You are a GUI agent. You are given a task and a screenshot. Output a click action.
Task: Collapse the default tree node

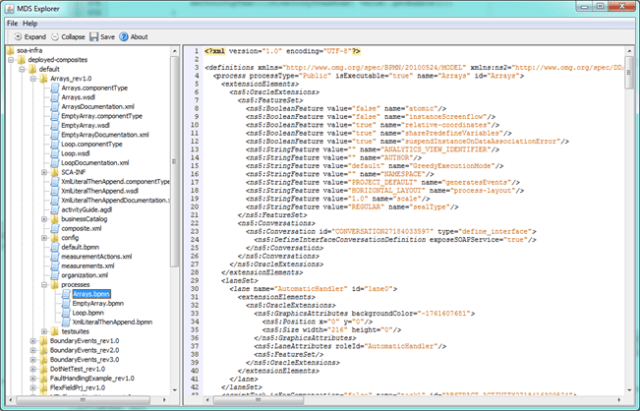(x=22, y=69)
